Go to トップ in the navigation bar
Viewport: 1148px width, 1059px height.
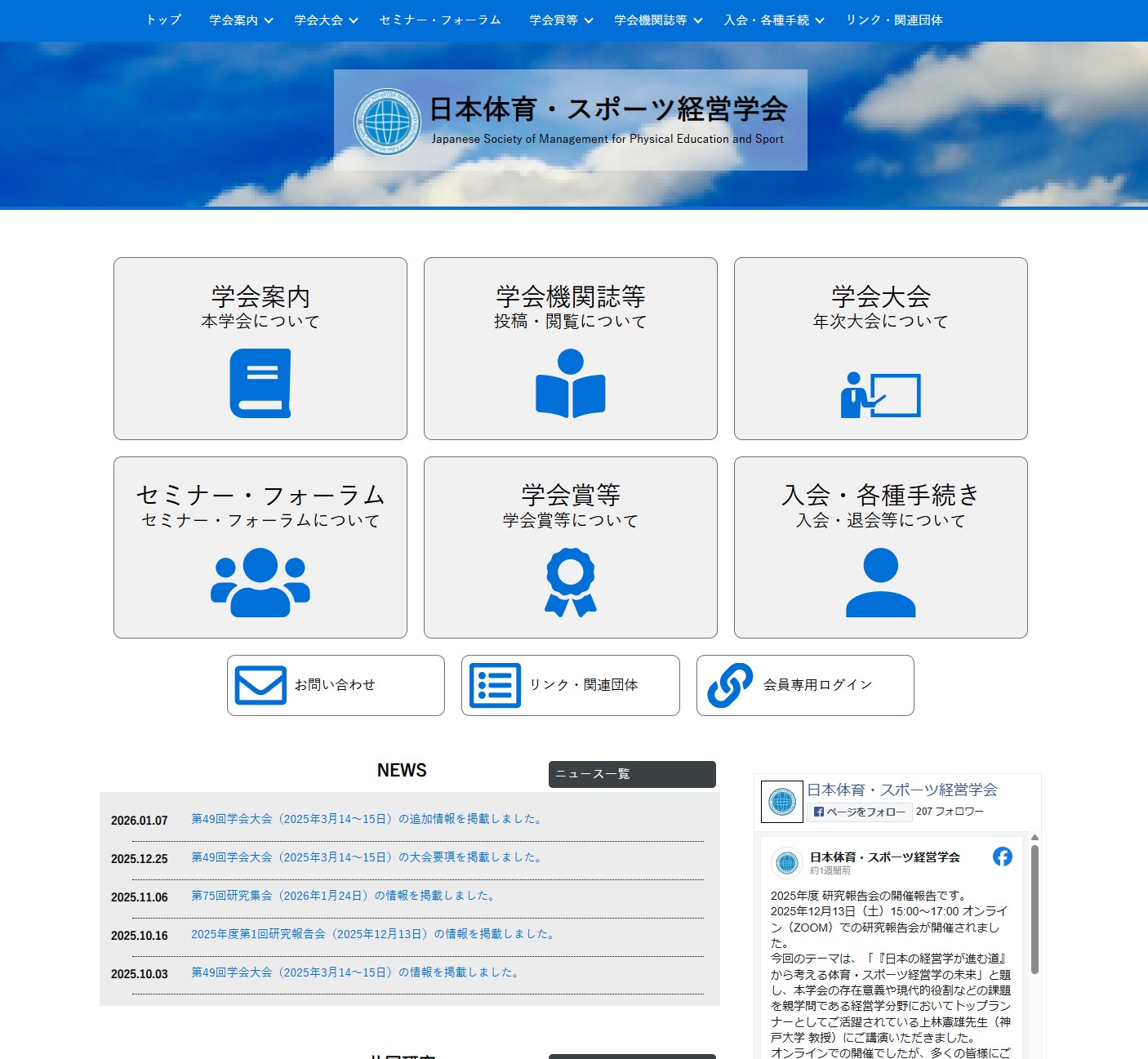pos(163,20)
